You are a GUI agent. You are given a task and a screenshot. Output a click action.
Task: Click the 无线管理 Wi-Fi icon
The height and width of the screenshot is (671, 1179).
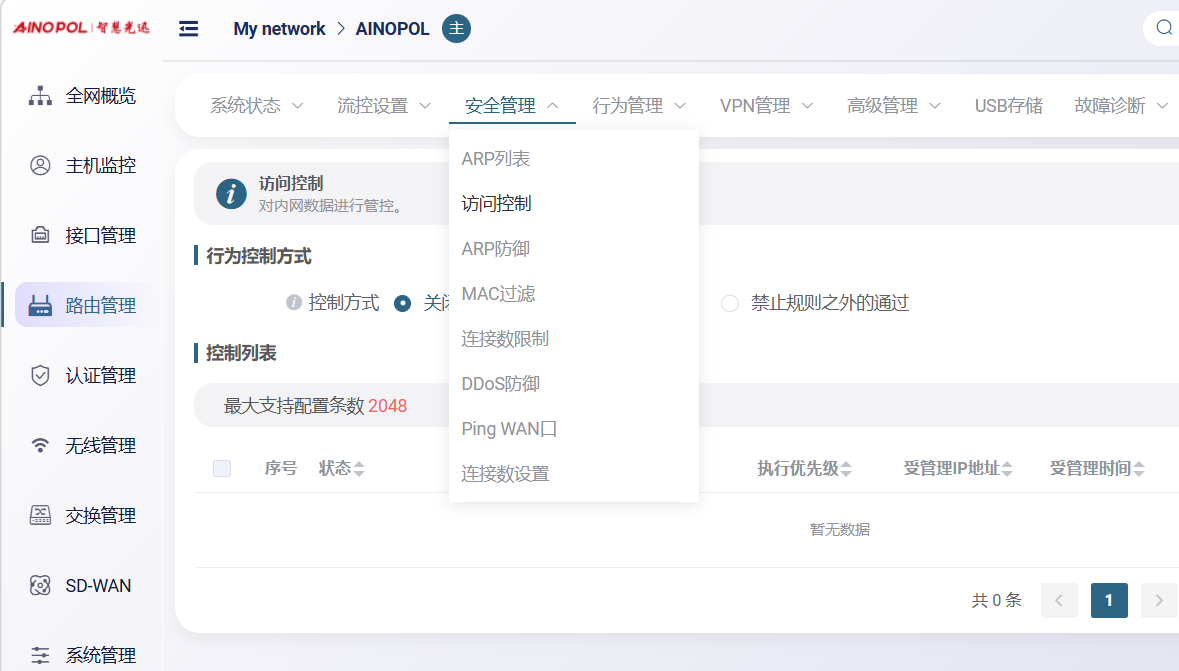pos(40,446)
